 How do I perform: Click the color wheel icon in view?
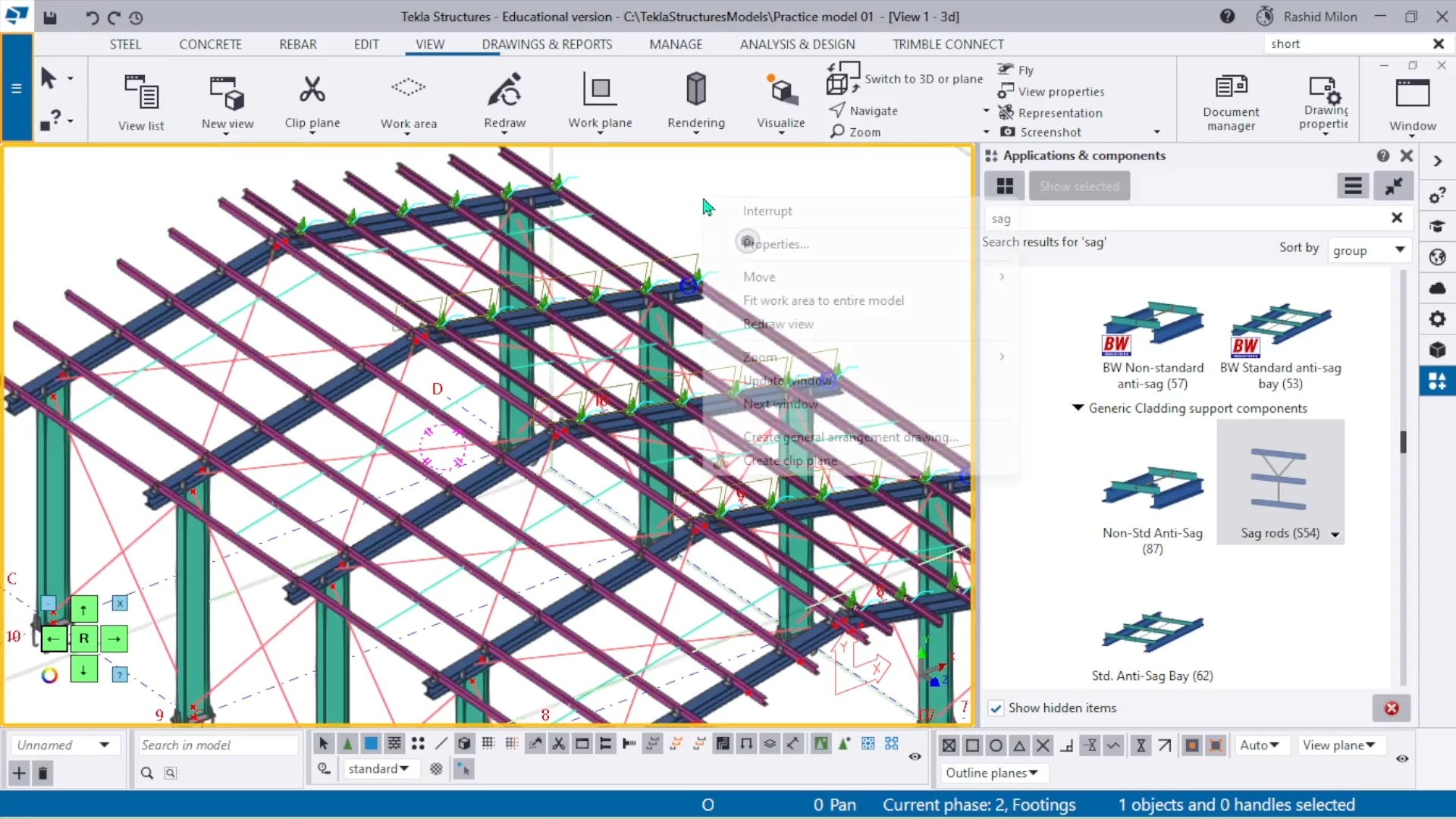49,675
